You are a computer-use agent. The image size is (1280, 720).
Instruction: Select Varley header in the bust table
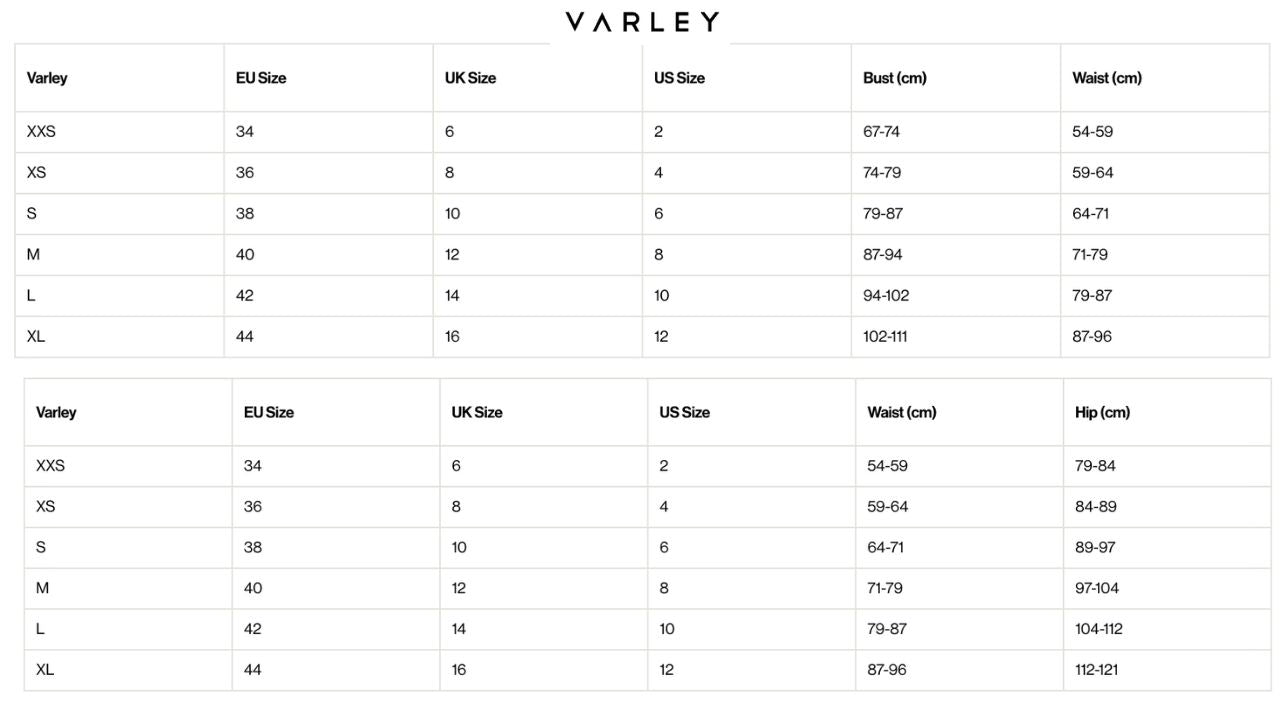(47, 78)
